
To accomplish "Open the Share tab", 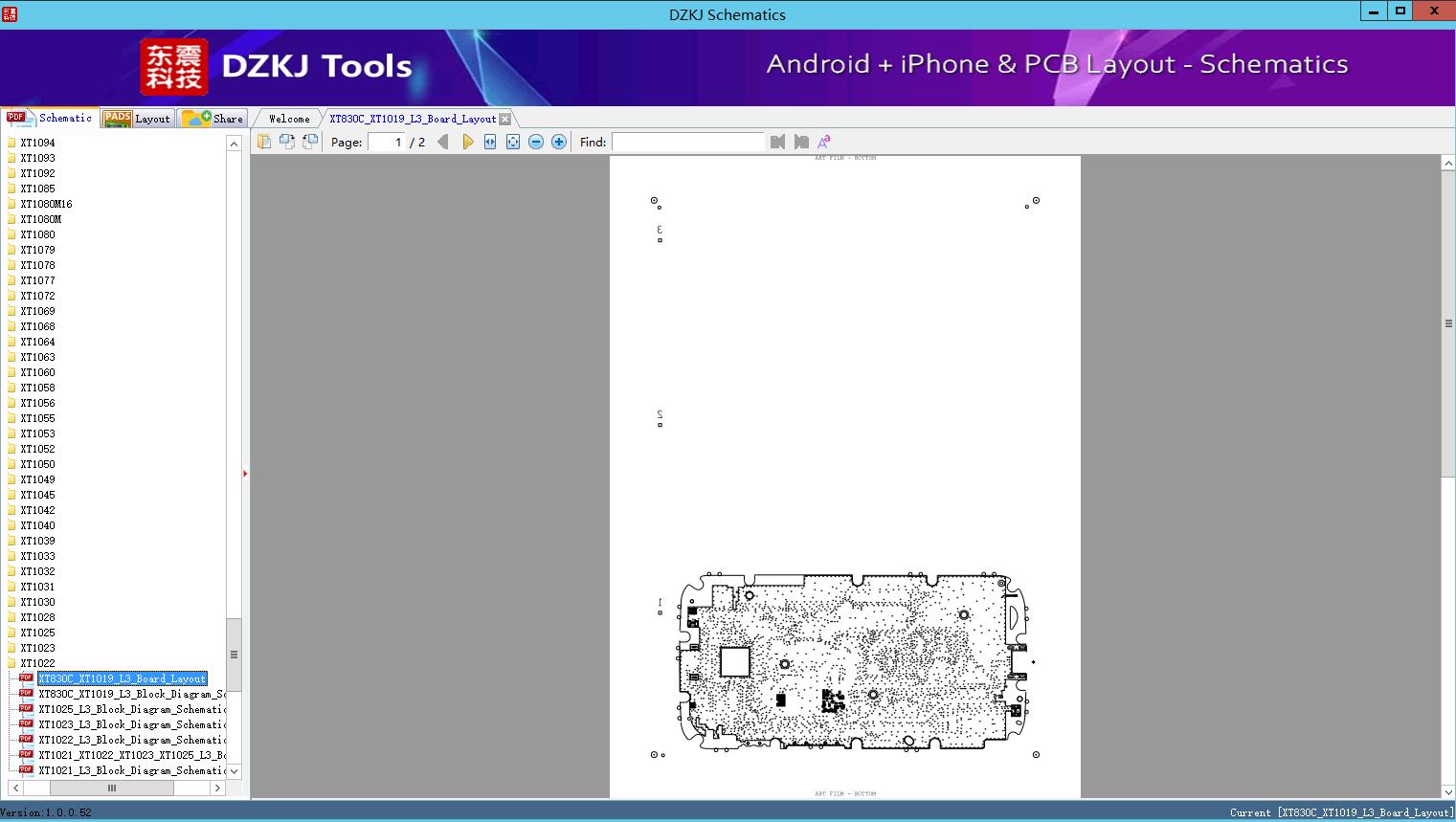I will tap(213, 118).
